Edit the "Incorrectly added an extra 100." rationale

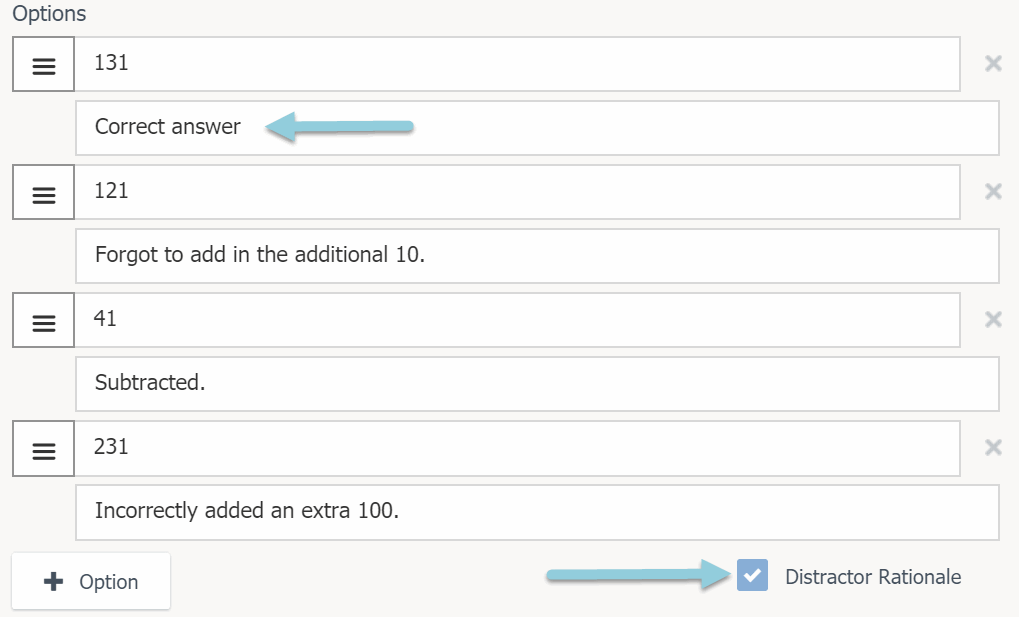(537, 512)
